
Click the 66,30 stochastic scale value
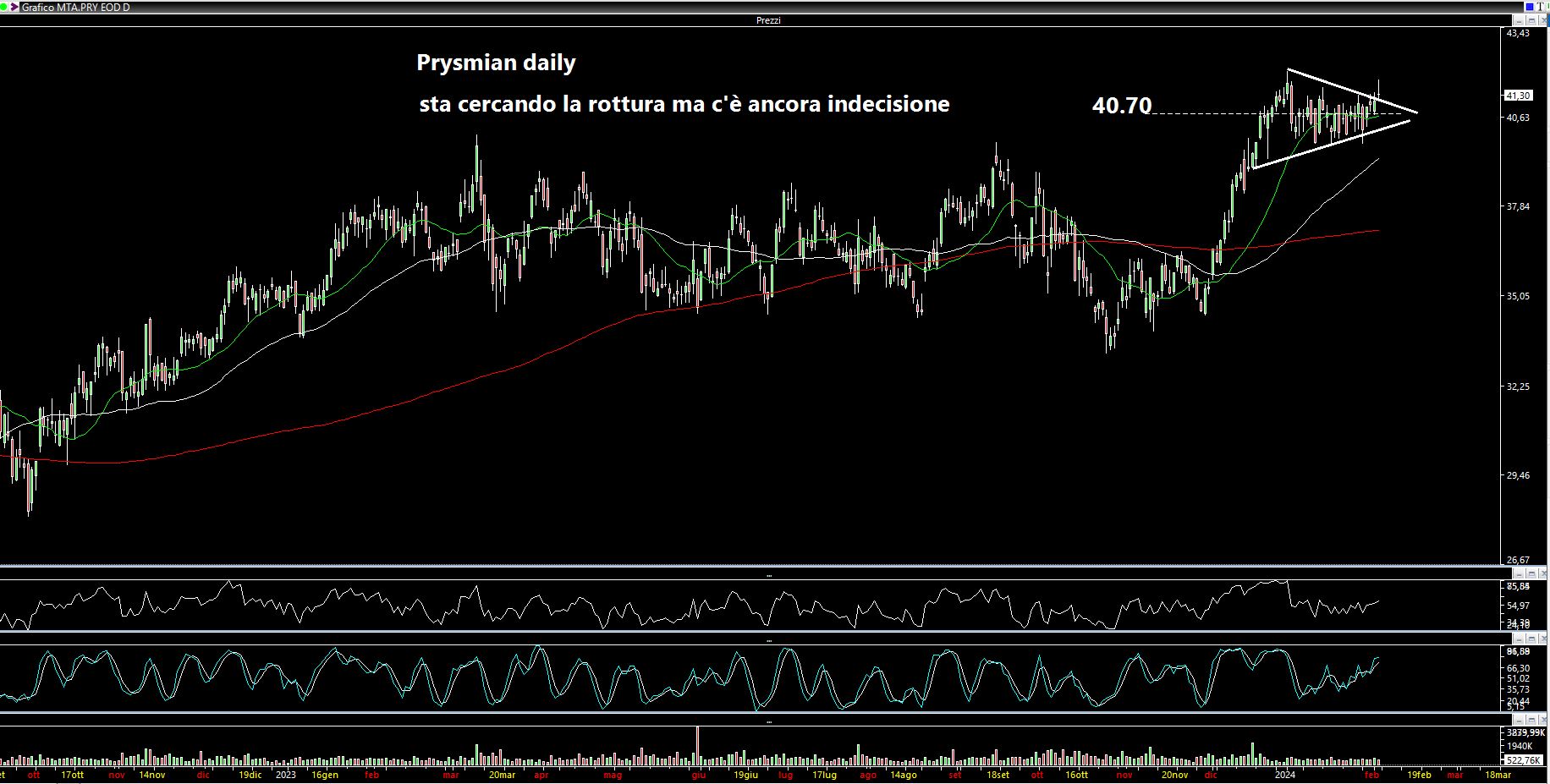pos(1519,668)
